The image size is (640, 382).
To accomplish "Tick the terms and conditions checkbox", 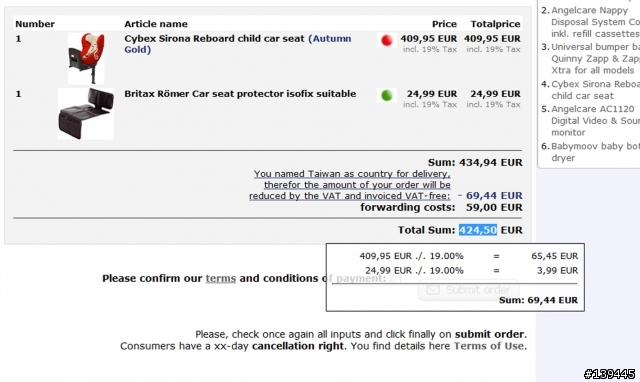I will (x=396, y=278).
